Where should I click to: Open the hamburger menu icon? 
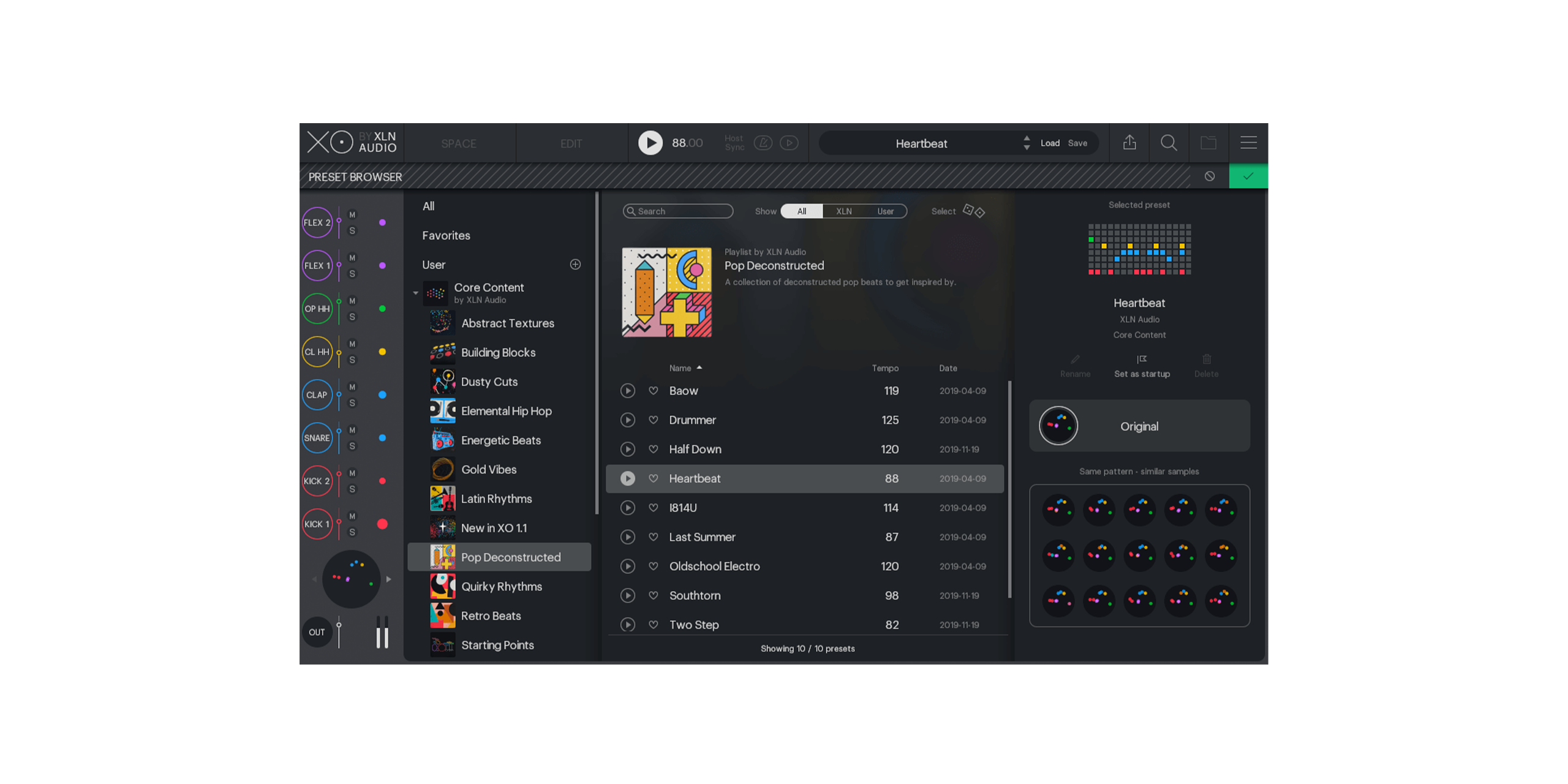click(1248, 143)
